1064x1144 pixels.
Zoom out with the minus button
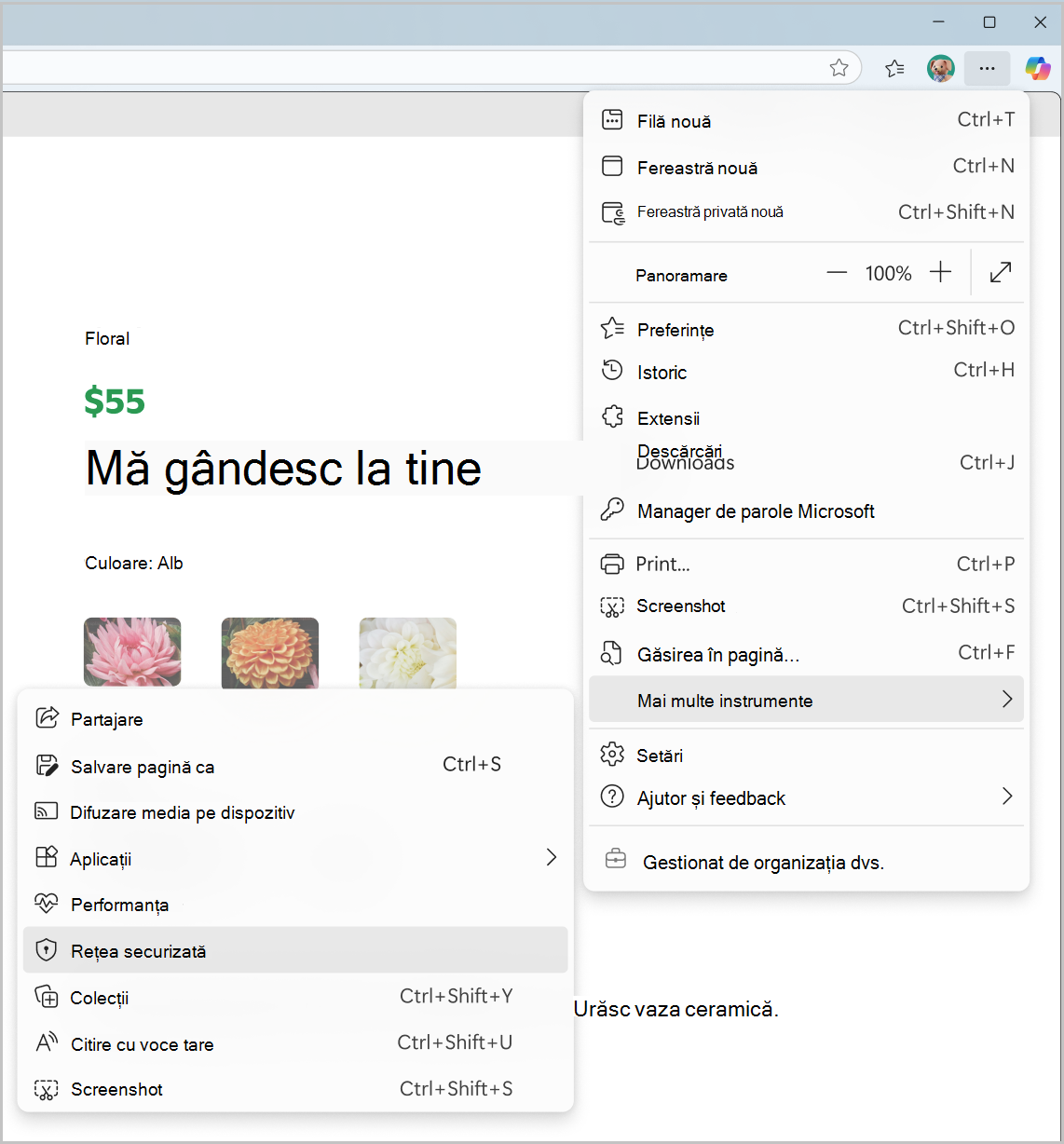pos(837,273)
